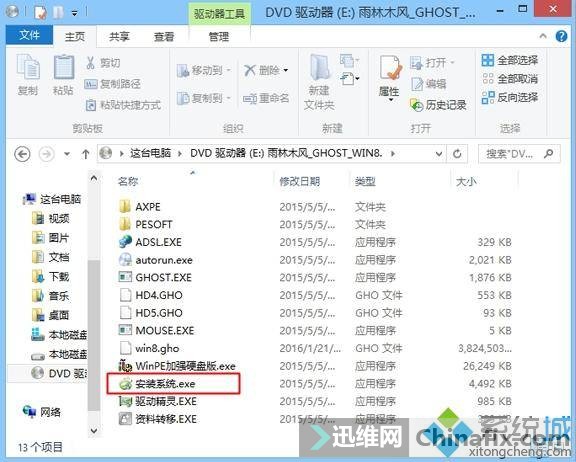This screenshot has width=576, height=462.
Task: Click the navigation pane scroll up arrow
Action: [x=94, y=178]
